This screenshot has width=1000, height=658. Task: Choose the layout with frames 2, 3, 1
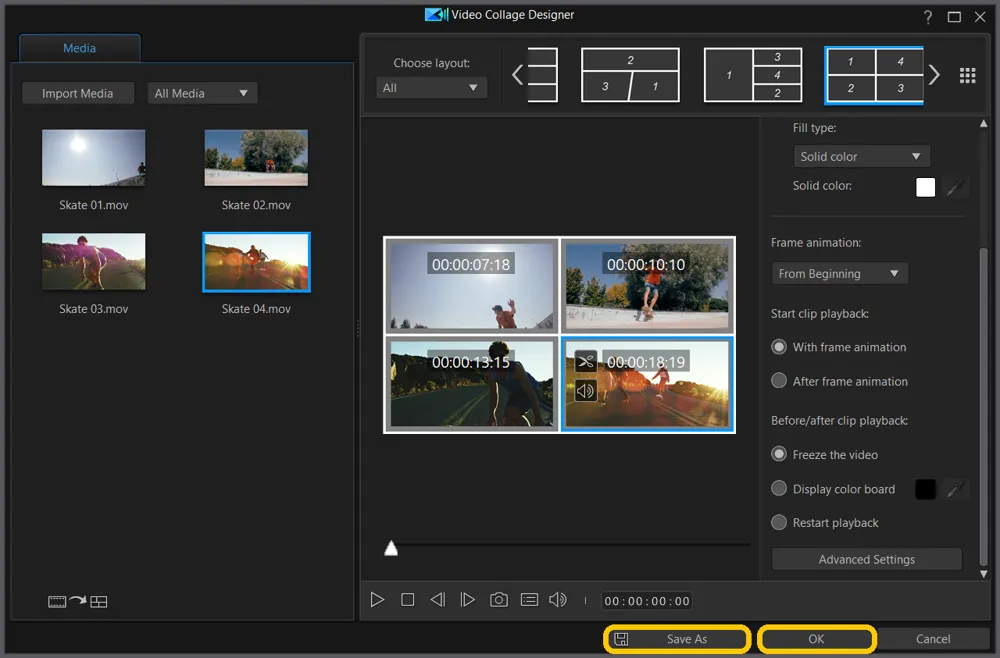coord(630,75)
